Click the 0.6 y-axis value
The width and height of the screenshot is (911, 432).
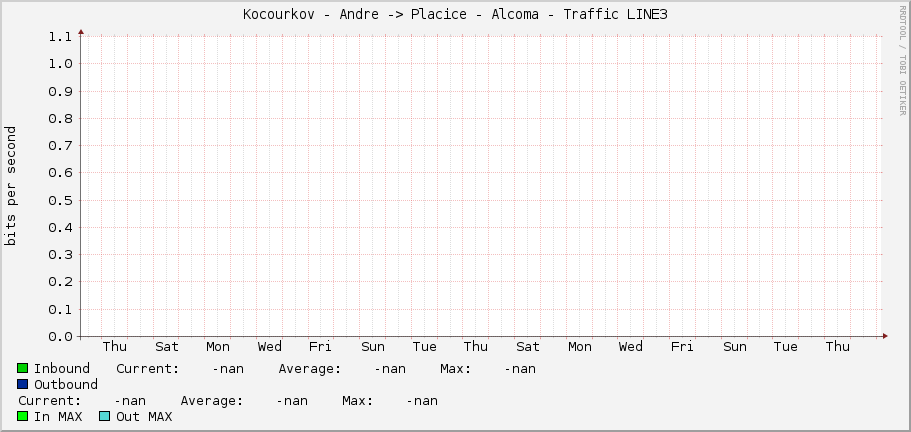tap(60, 173)
